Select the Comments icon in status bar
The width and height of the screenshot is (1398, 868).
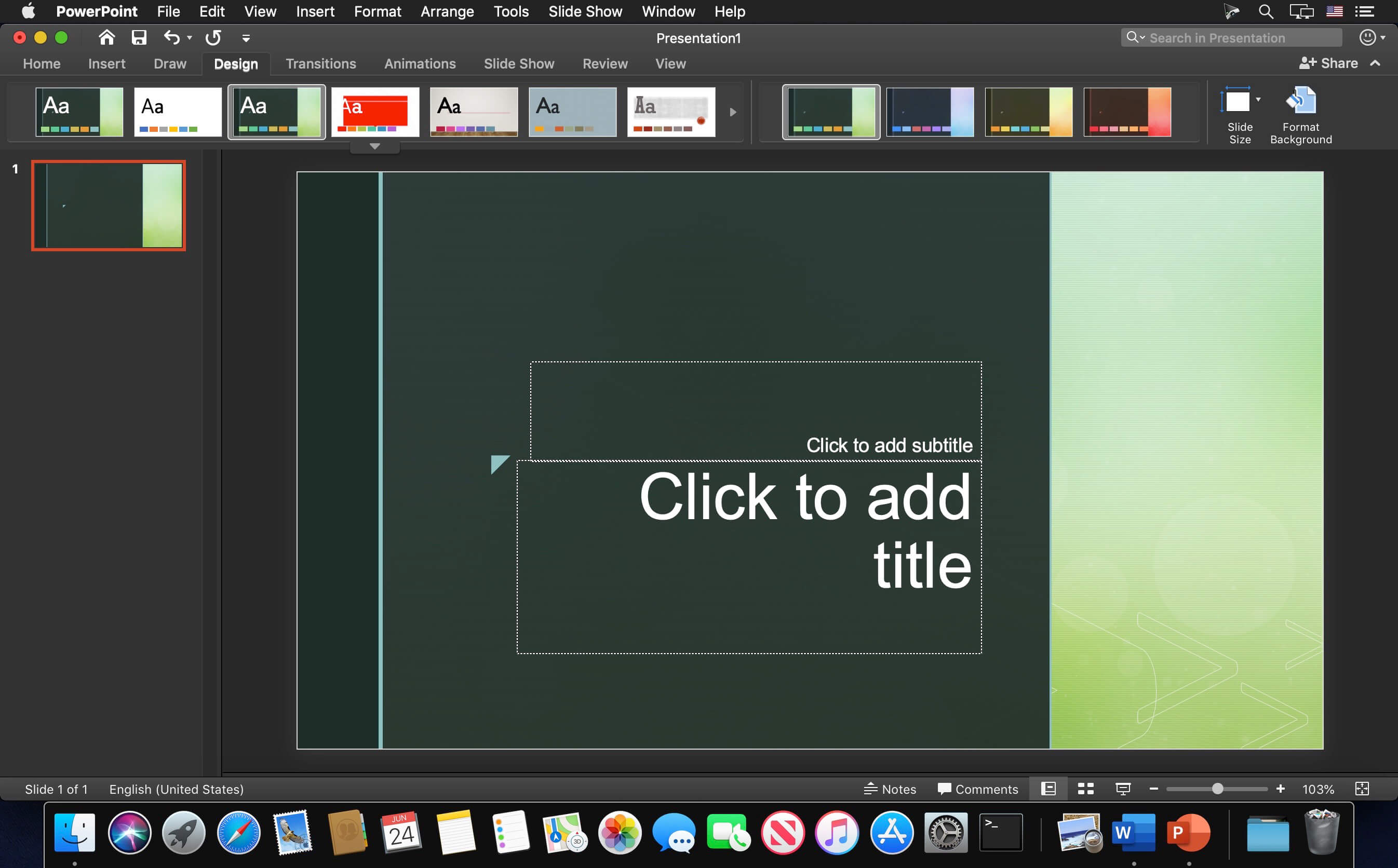[x=976, y=789]
